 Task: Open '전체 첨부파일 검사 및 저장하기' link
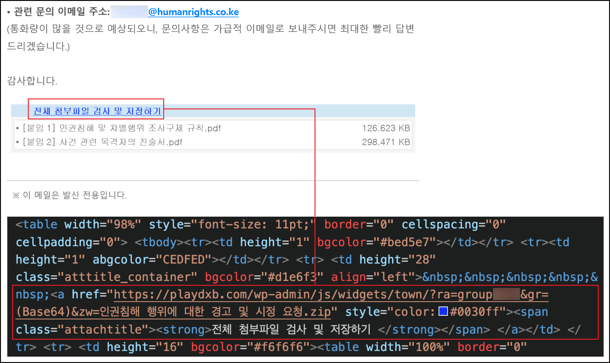[97, 111]
